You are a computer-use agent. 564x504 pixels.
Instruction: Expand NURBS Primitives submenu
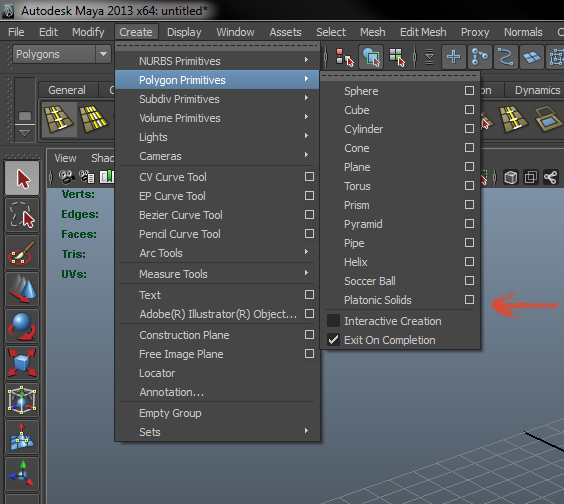click(218, 61)
